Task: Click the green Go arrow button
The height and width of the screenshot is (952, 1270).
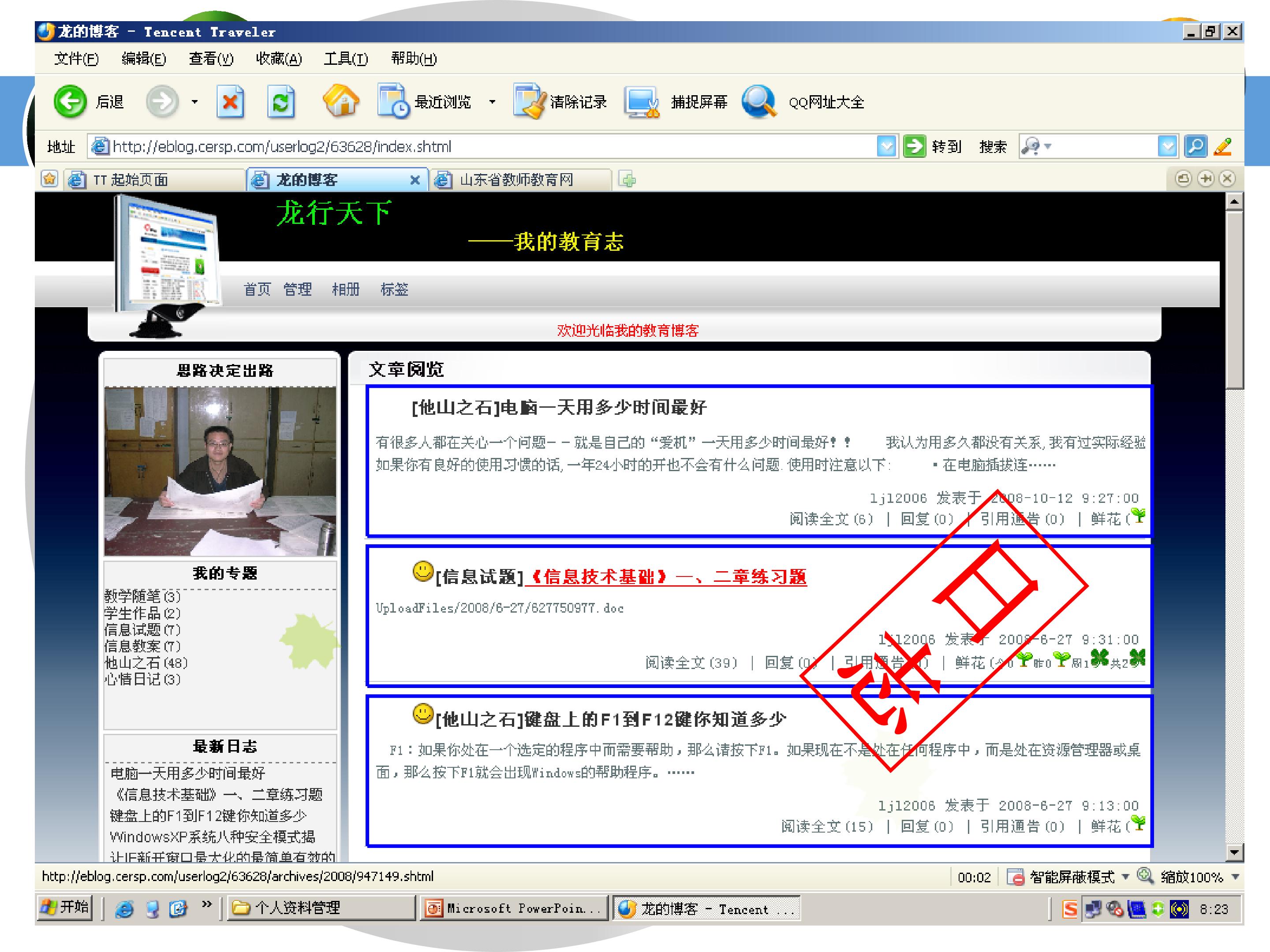Action: pyautogui.click(x=915, y=146)
